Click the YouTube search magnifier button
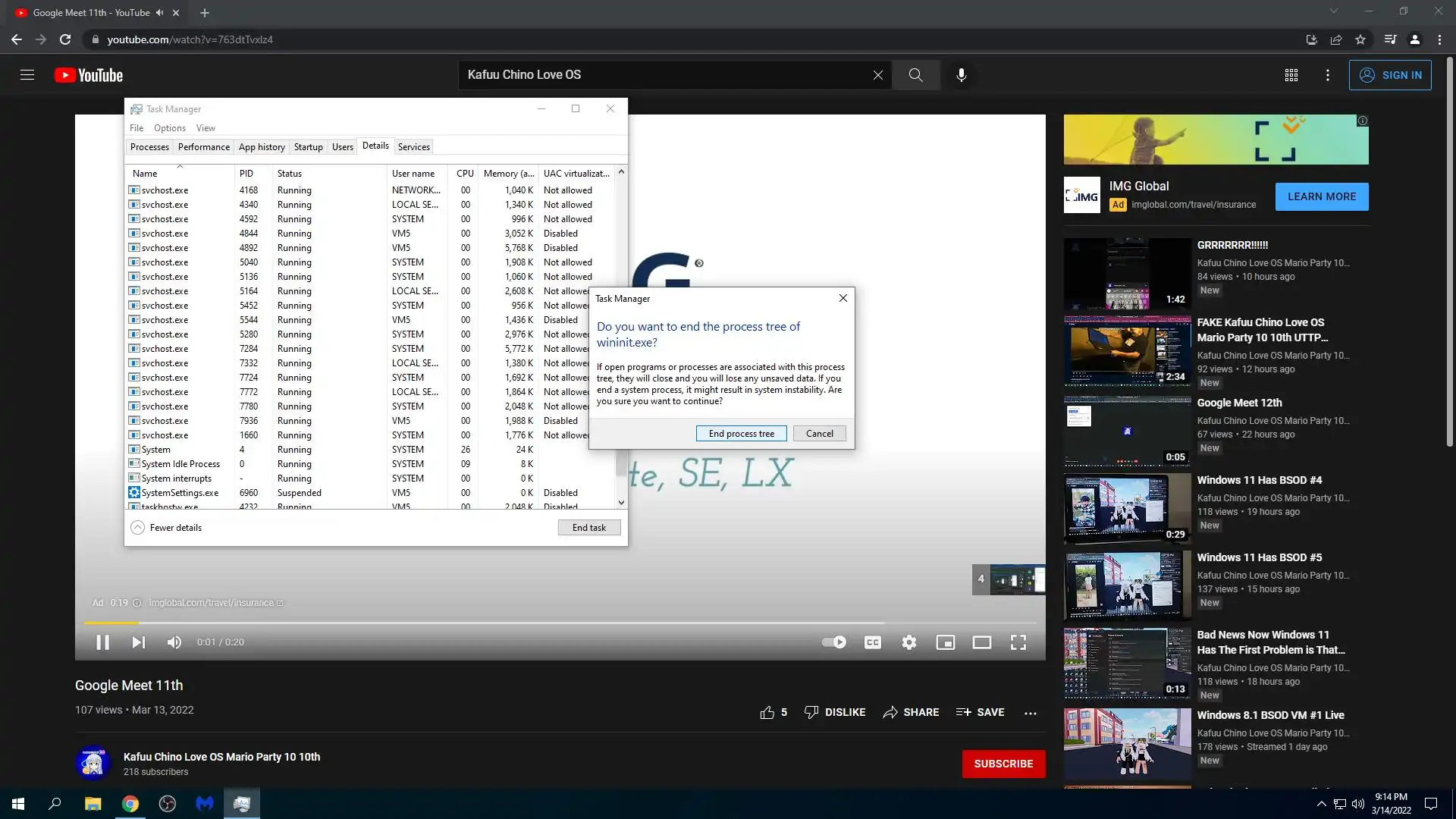 pyautogui.click(x=915, y=75)
